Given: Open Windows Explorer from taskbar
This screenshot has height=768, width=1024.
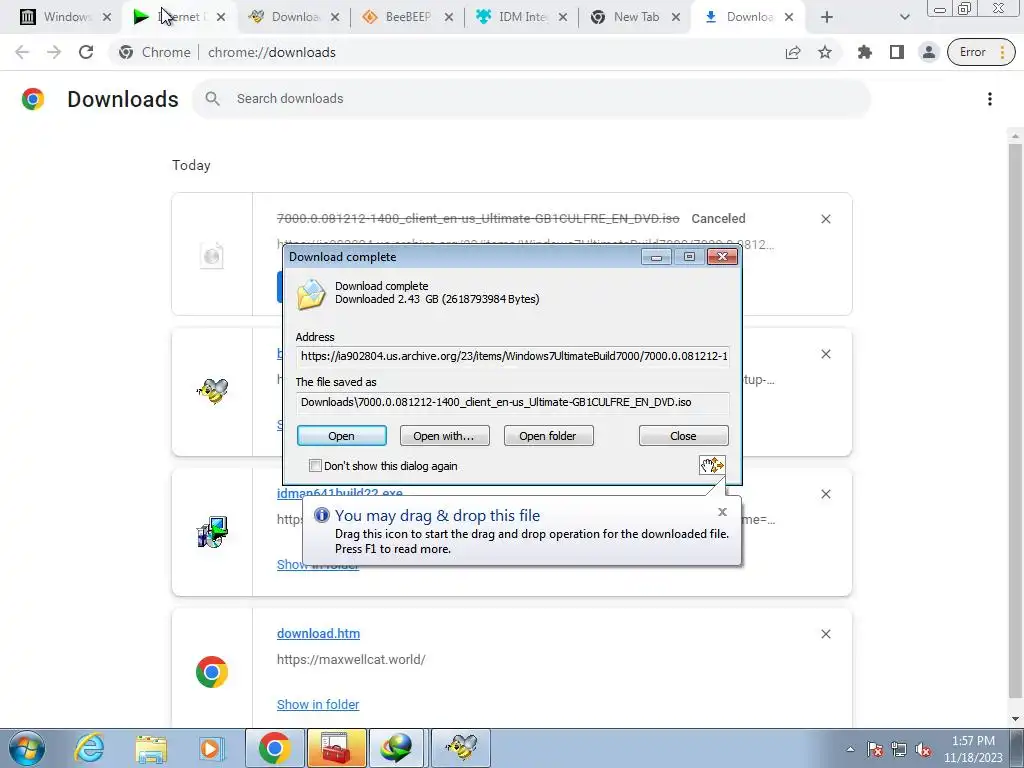Looking at the screenshot, I should point(151,748).
